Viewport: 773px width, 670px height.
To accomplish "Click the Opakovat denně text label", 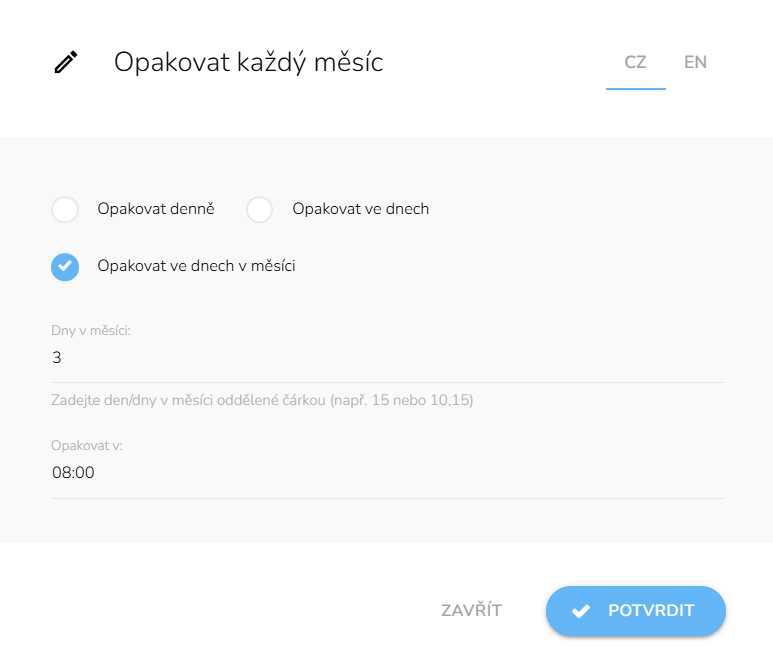I will point(156,209).
